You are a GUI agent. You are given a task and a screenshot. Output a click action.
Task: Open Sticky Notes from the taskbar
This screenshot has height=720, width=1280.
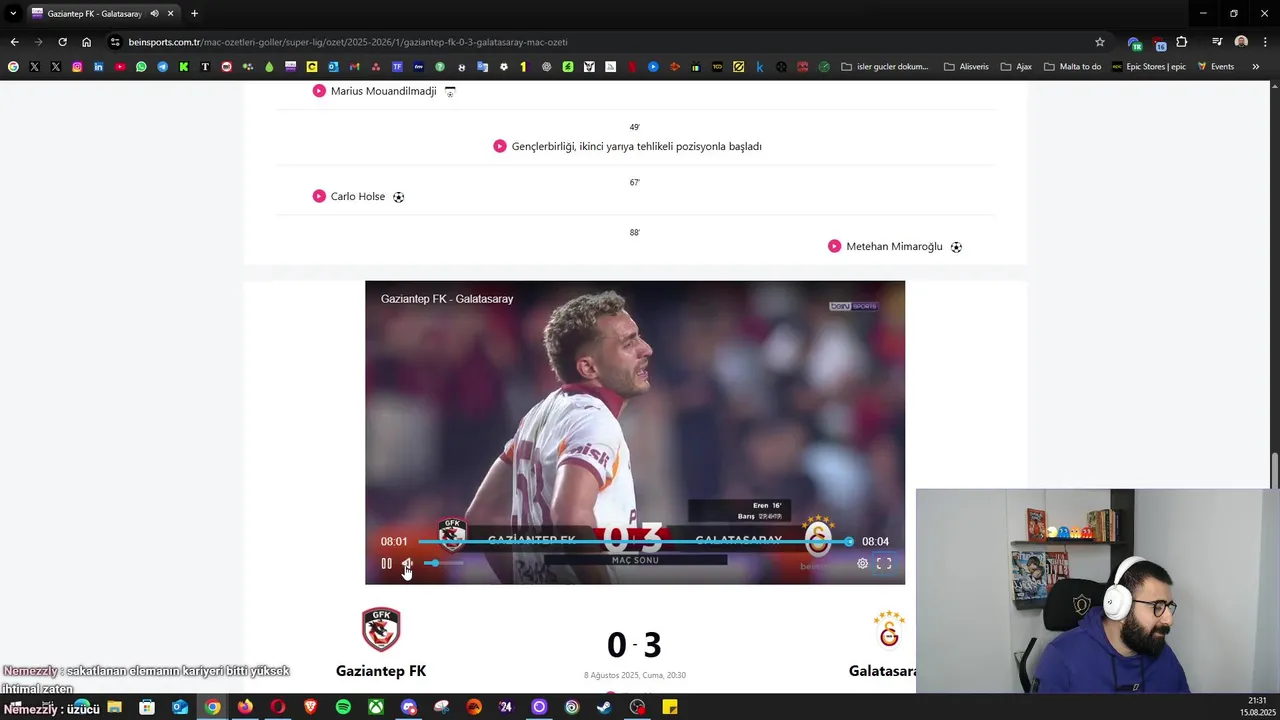(x=670, y=707)
